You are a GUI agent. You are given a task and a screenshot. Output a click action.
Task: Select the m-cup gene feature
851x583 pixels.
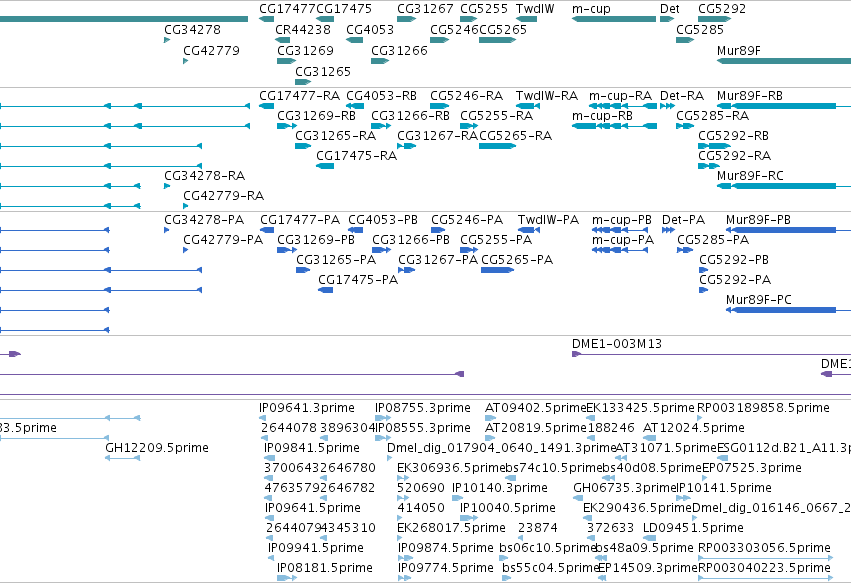pyautogui.click(x=614, y=19)
